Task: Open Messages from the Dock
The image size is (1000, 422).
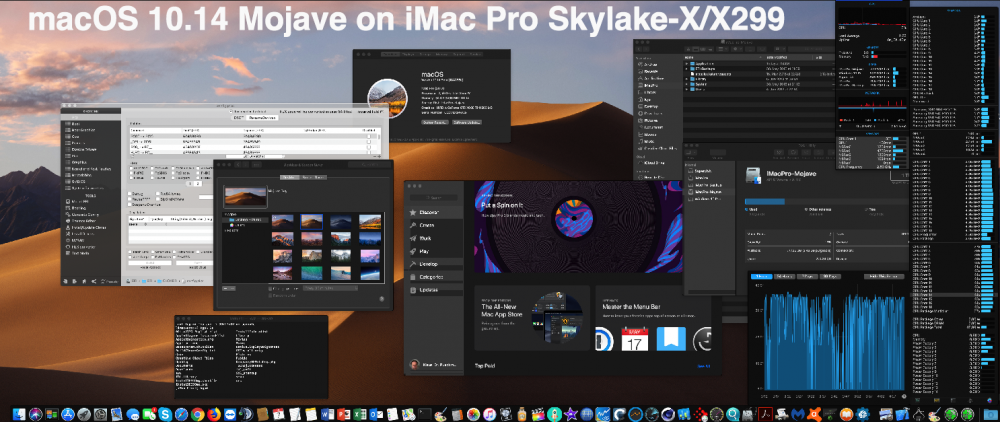Action: (133, 414)
